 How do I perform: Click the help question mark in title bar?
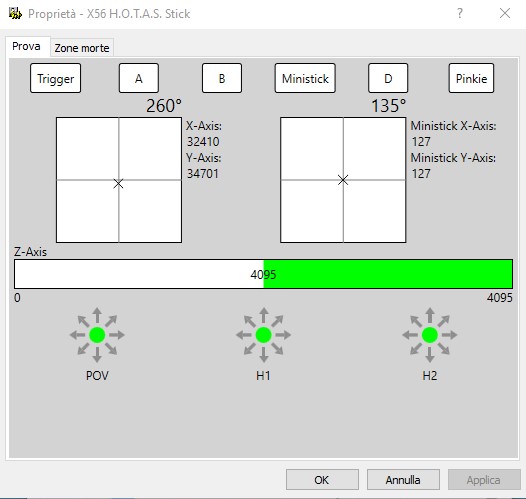click(460, 13)
